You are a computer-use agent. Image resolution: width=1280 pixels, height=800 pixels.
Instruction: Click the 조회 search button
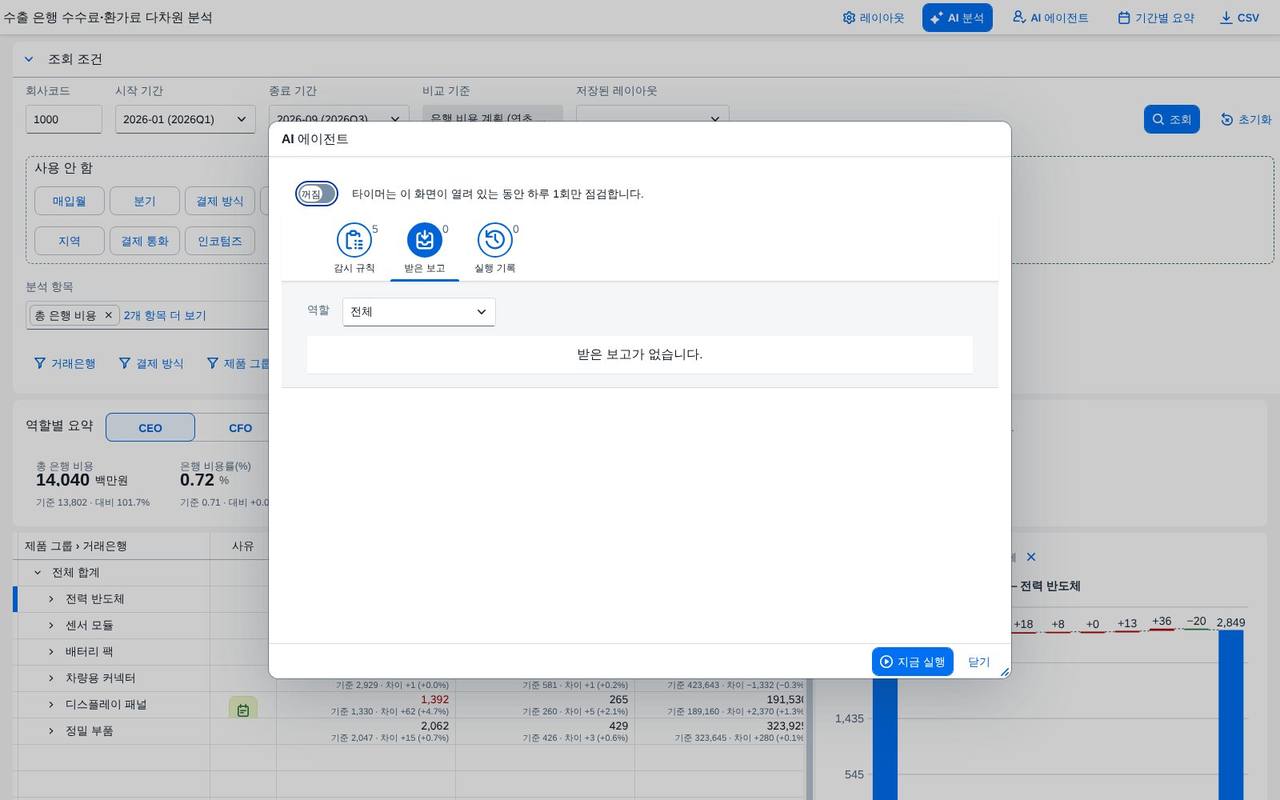(x=1171, y=119)
